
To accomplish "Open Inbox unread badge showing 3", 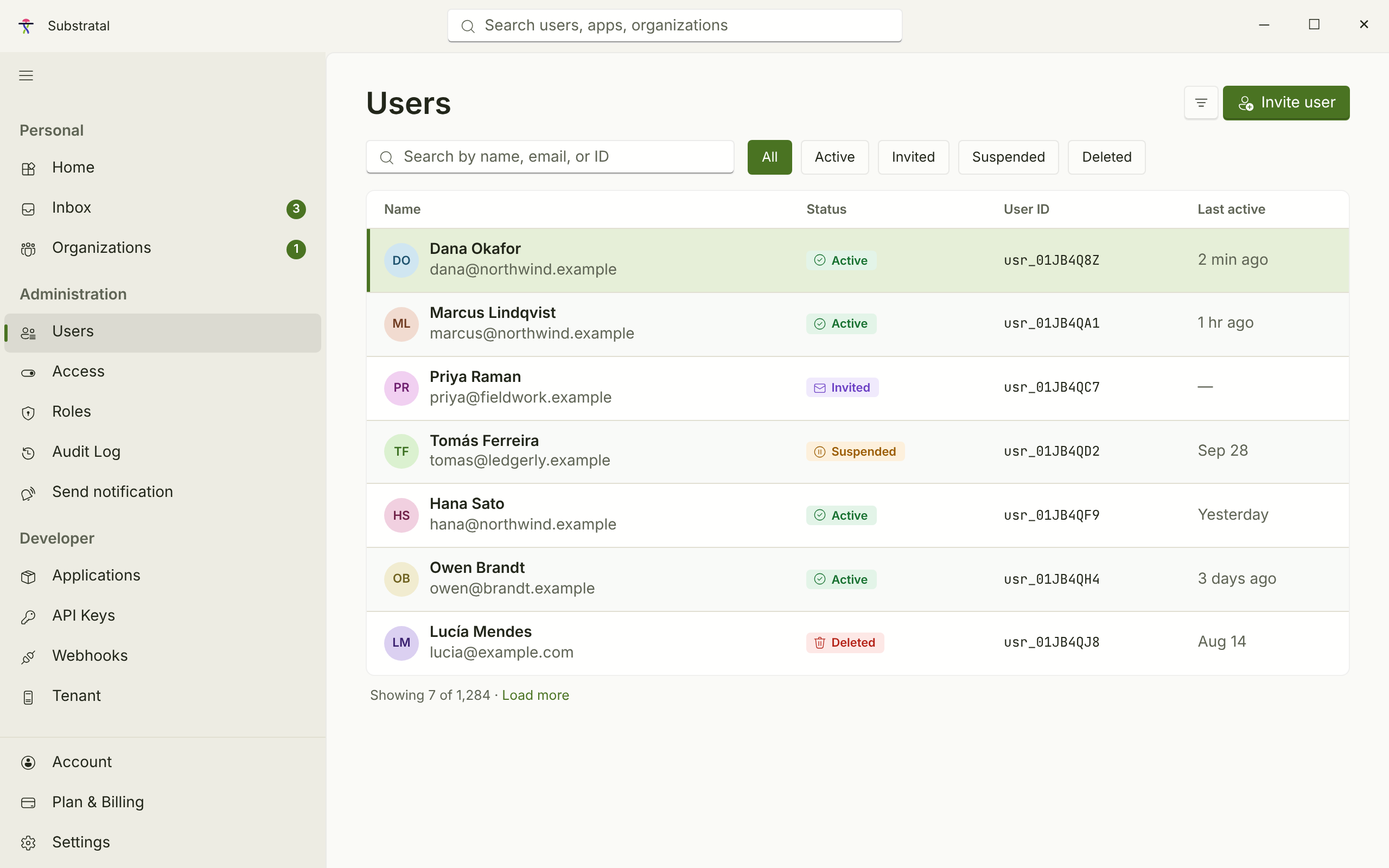I will 296,208.
